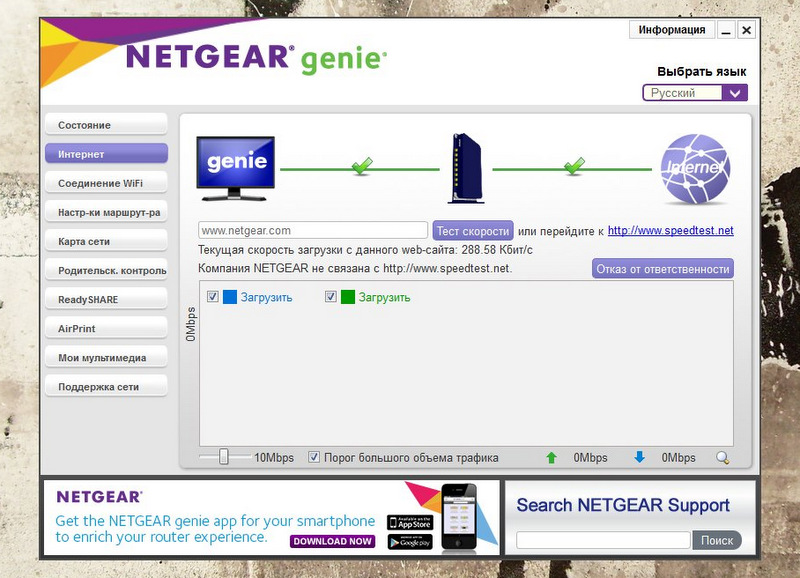Open Поддержка сети section
This screenshot has width=800, height=578.
(106, 387)
